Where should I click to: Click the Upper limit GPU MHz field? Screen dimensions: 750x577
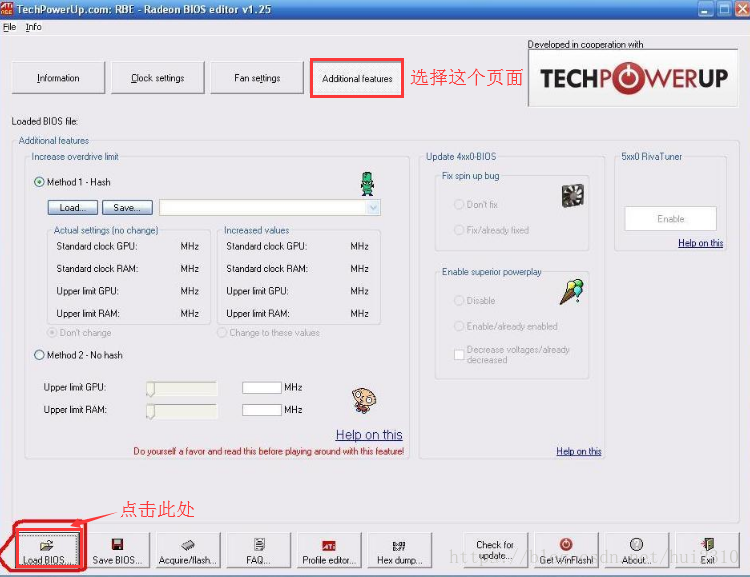pos(262,388)
